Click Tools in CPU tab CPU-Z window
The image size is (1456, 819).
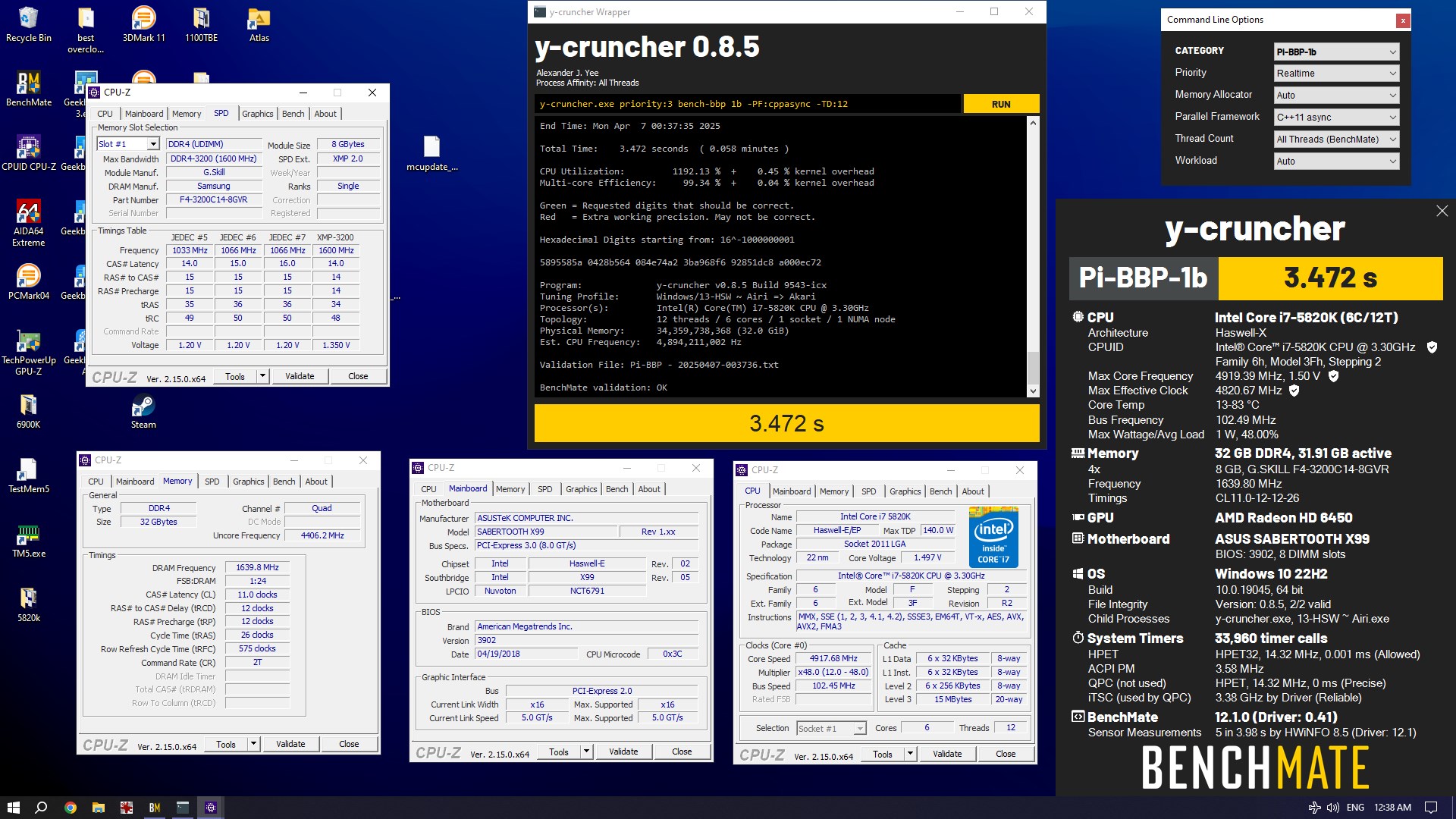coord(883,754)
